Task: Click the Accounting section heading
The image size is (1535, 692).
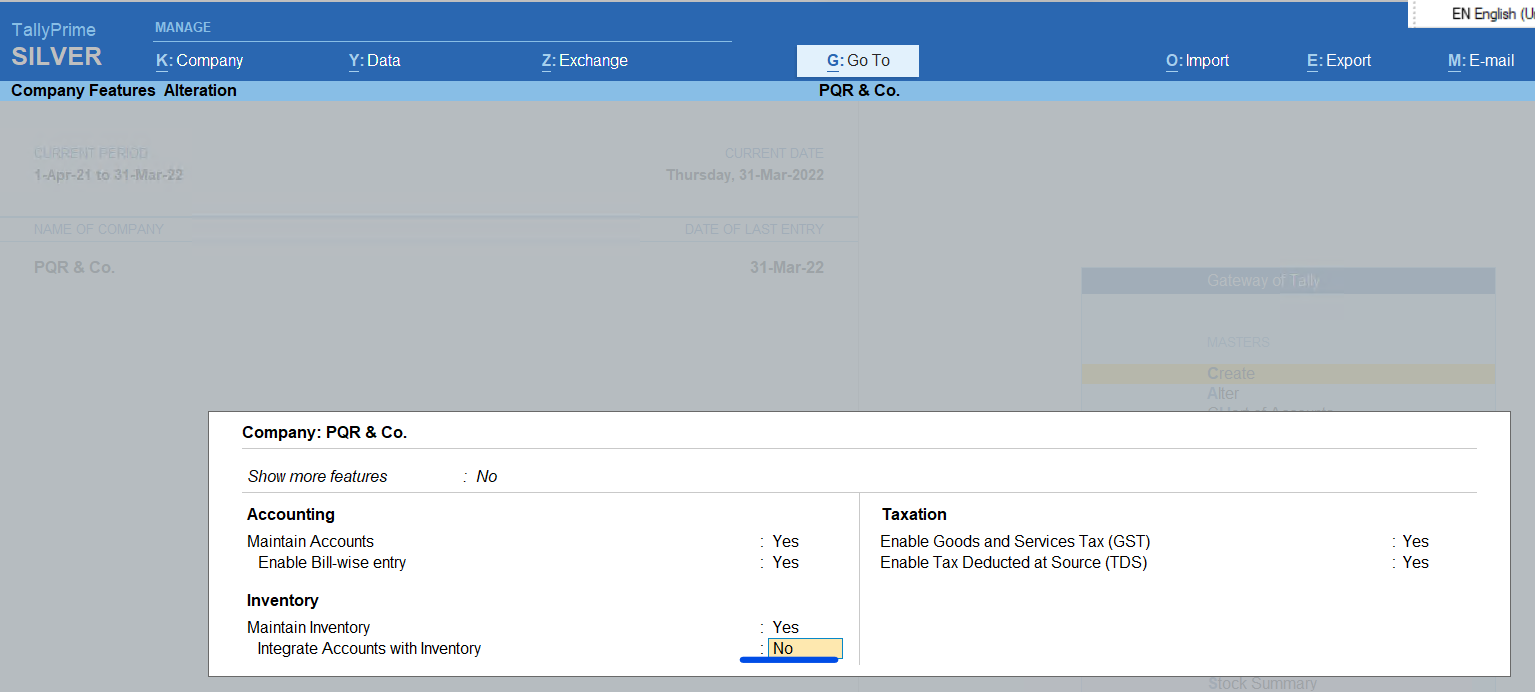Action: [291, 515]
